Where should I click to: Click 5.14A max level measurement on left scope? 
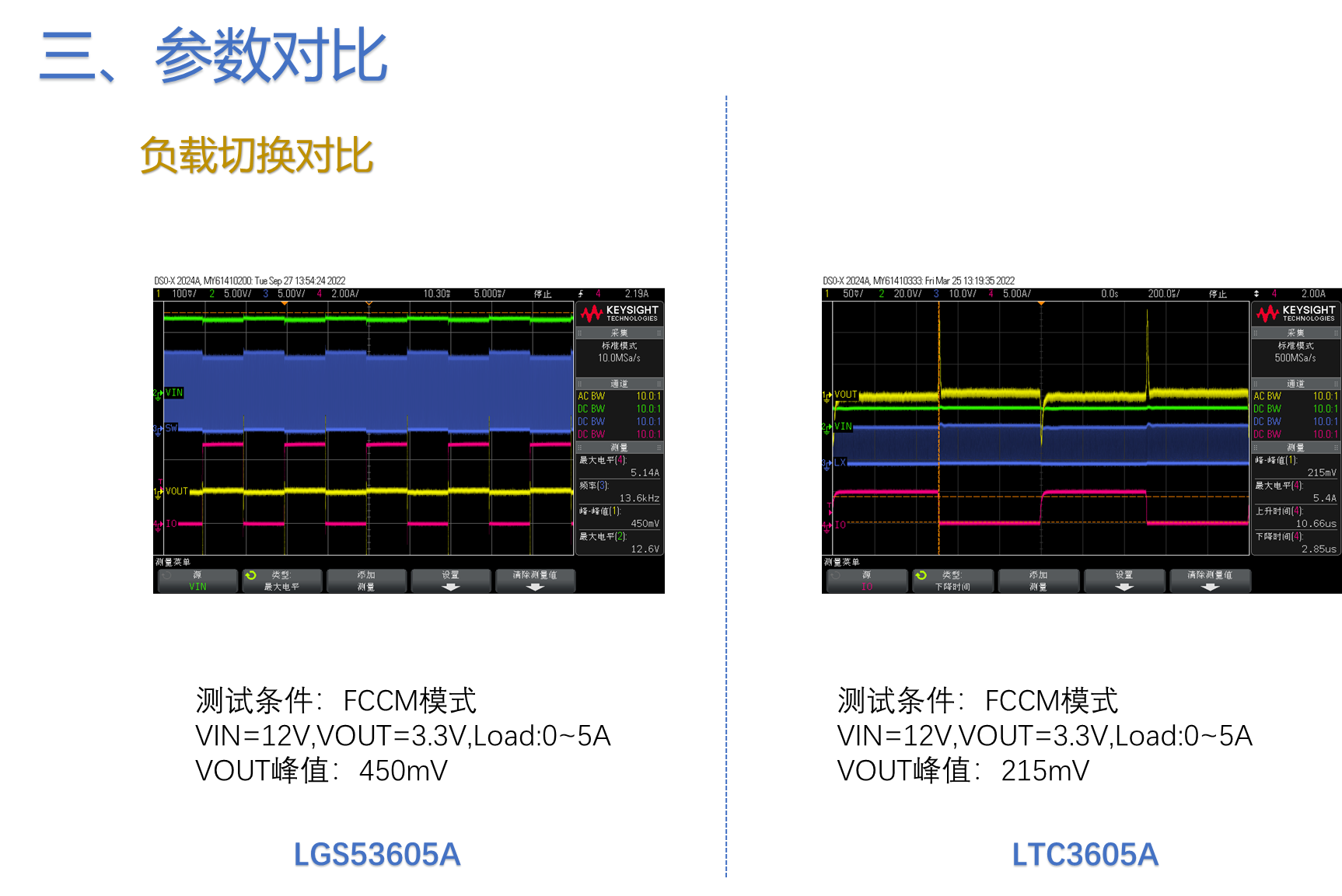click(x=645, y=472)
